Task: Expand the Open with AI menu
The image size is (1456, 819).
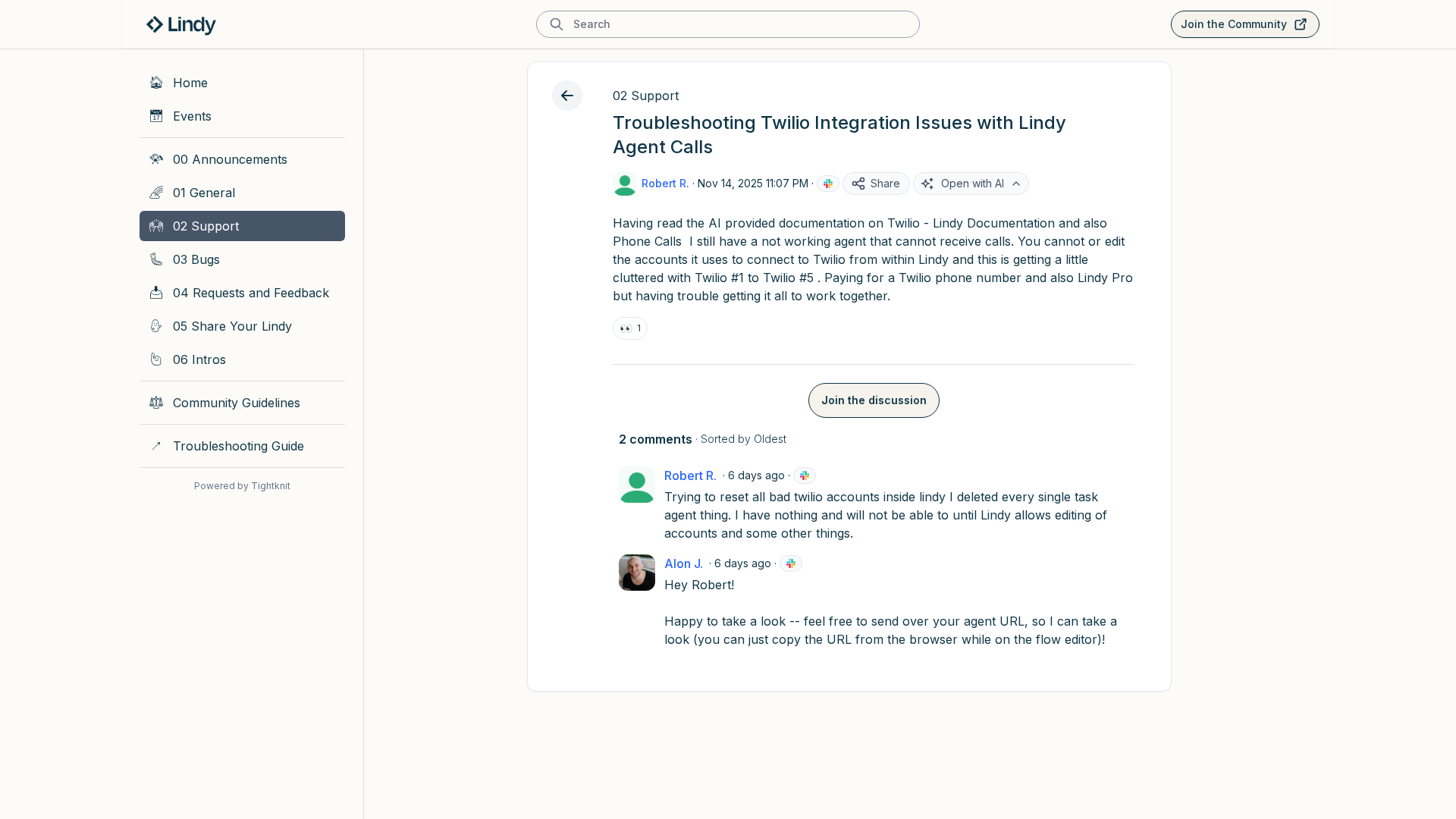Action: click(x=971, y=184)
